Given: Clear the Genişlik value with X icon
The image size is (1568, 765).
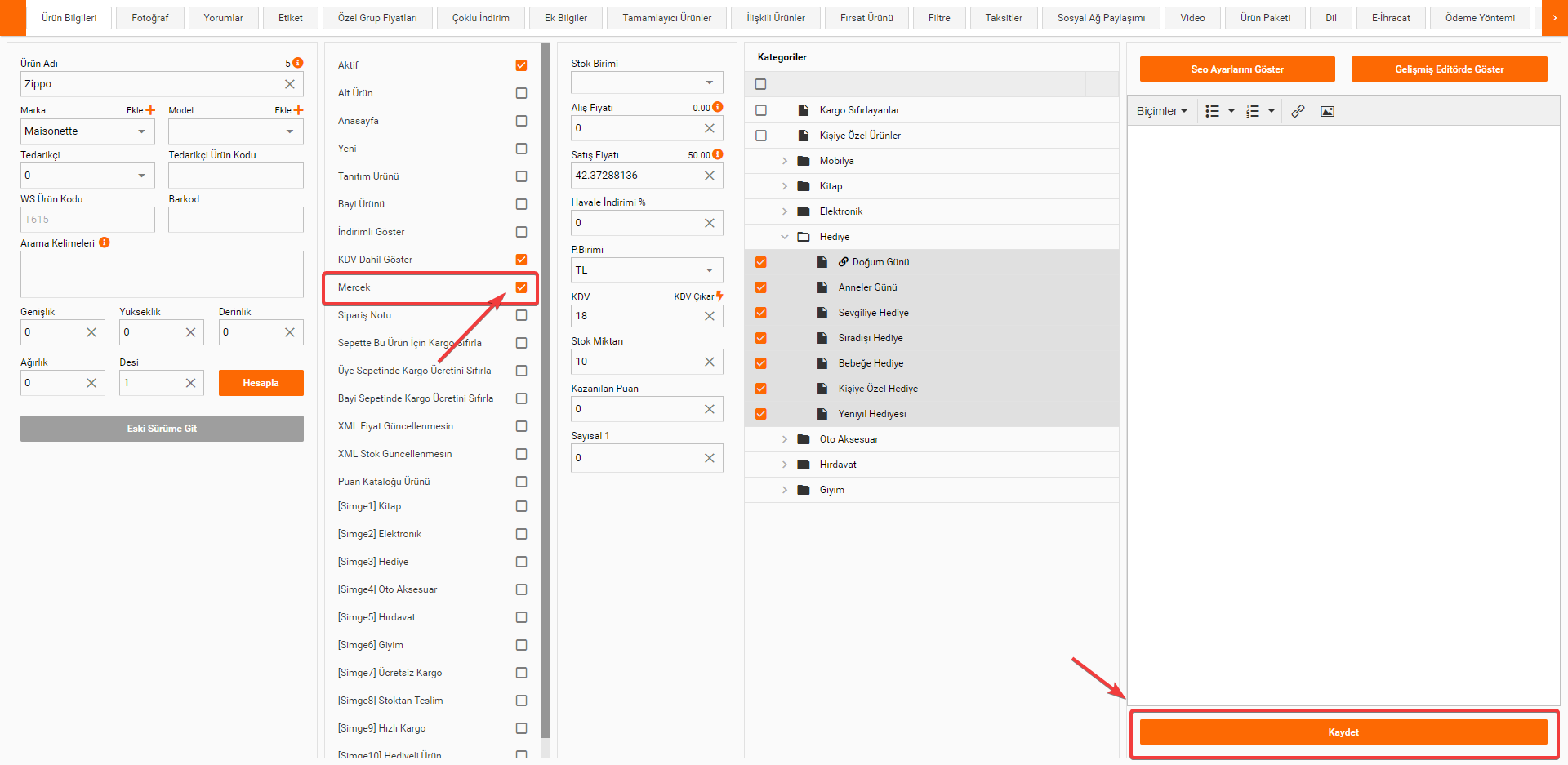Looking at the screenshot, I should pos(91,332).
